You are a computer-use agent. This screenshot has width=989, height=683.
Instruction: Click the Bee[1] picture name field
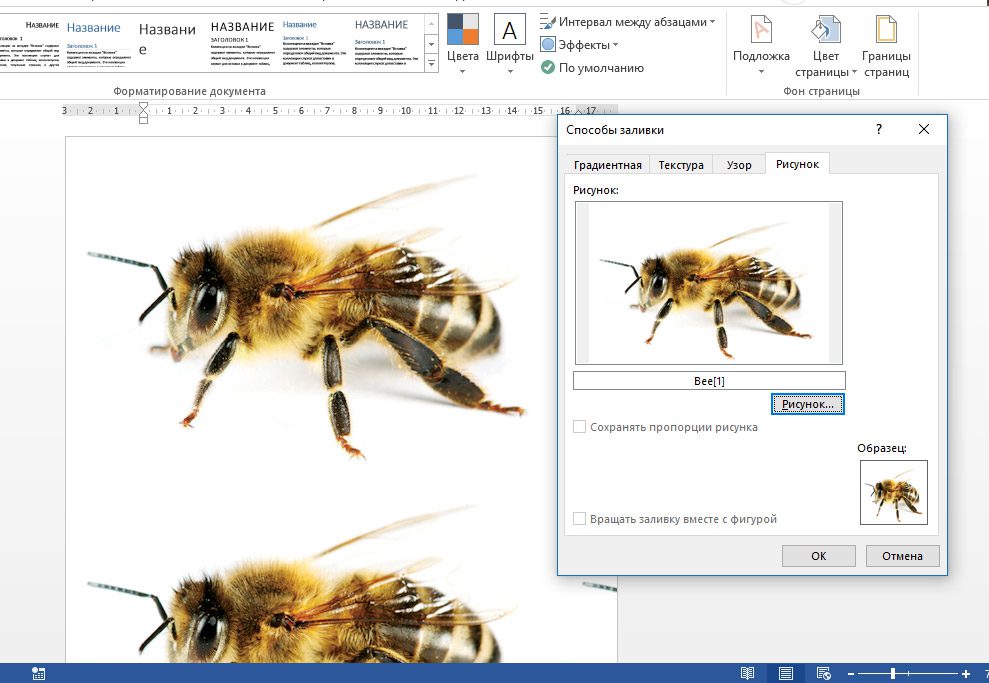[x=709, y=380]
